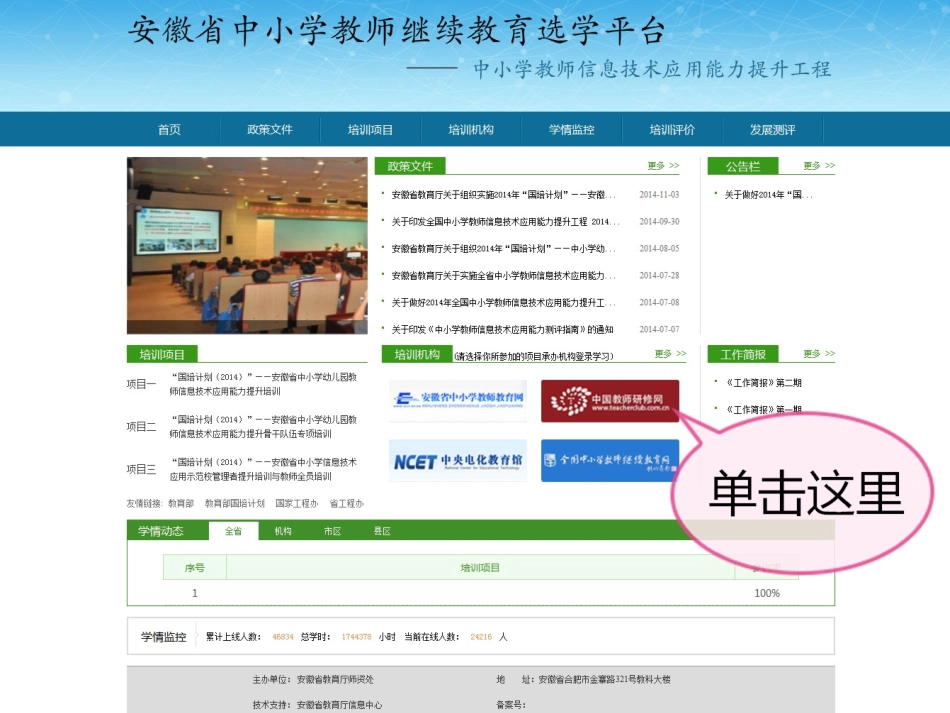
Task: Open 政策文件 in the navigation bar
Action: pos(270,130)
